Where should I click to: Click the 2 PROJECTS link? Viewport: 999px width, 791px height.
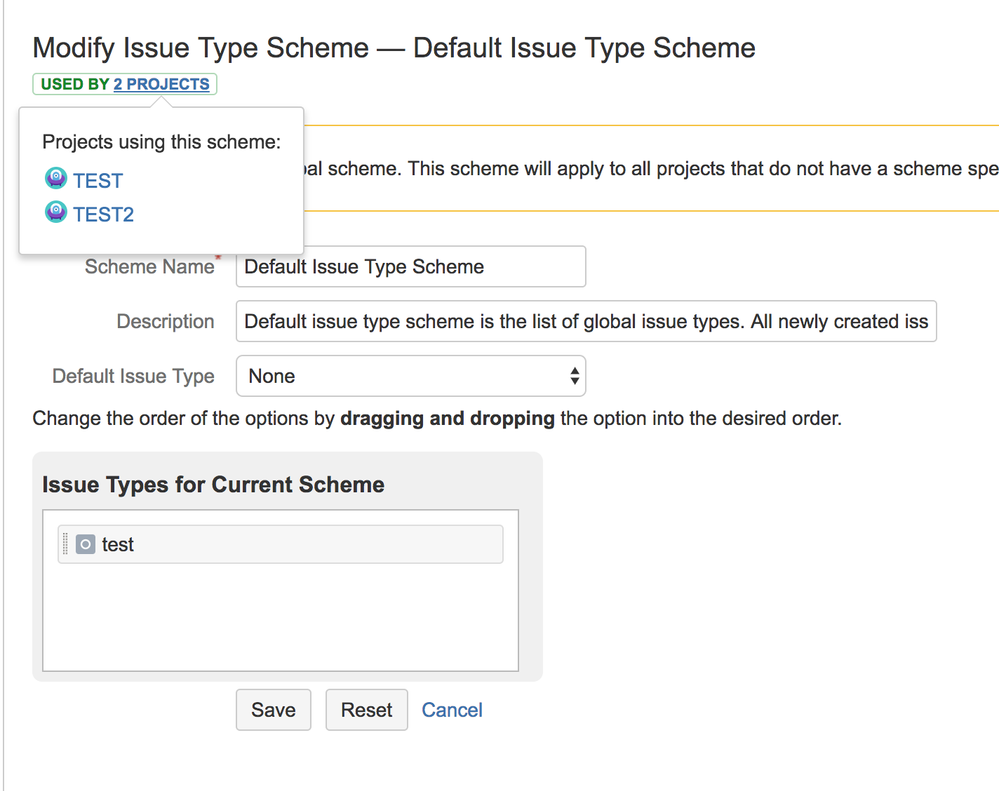click(161, 84)
